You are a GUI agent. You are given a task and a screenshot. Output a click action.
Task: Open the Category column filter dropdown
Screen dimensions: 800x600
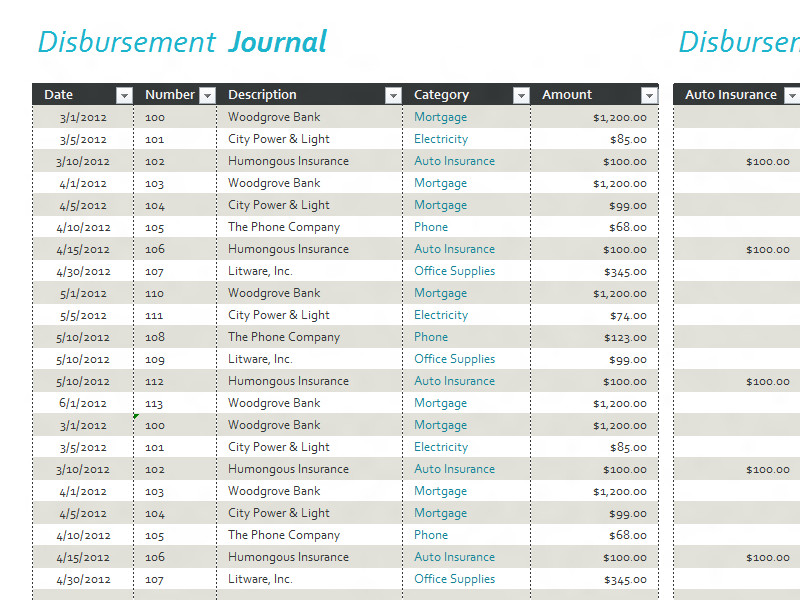pos(521,95)
